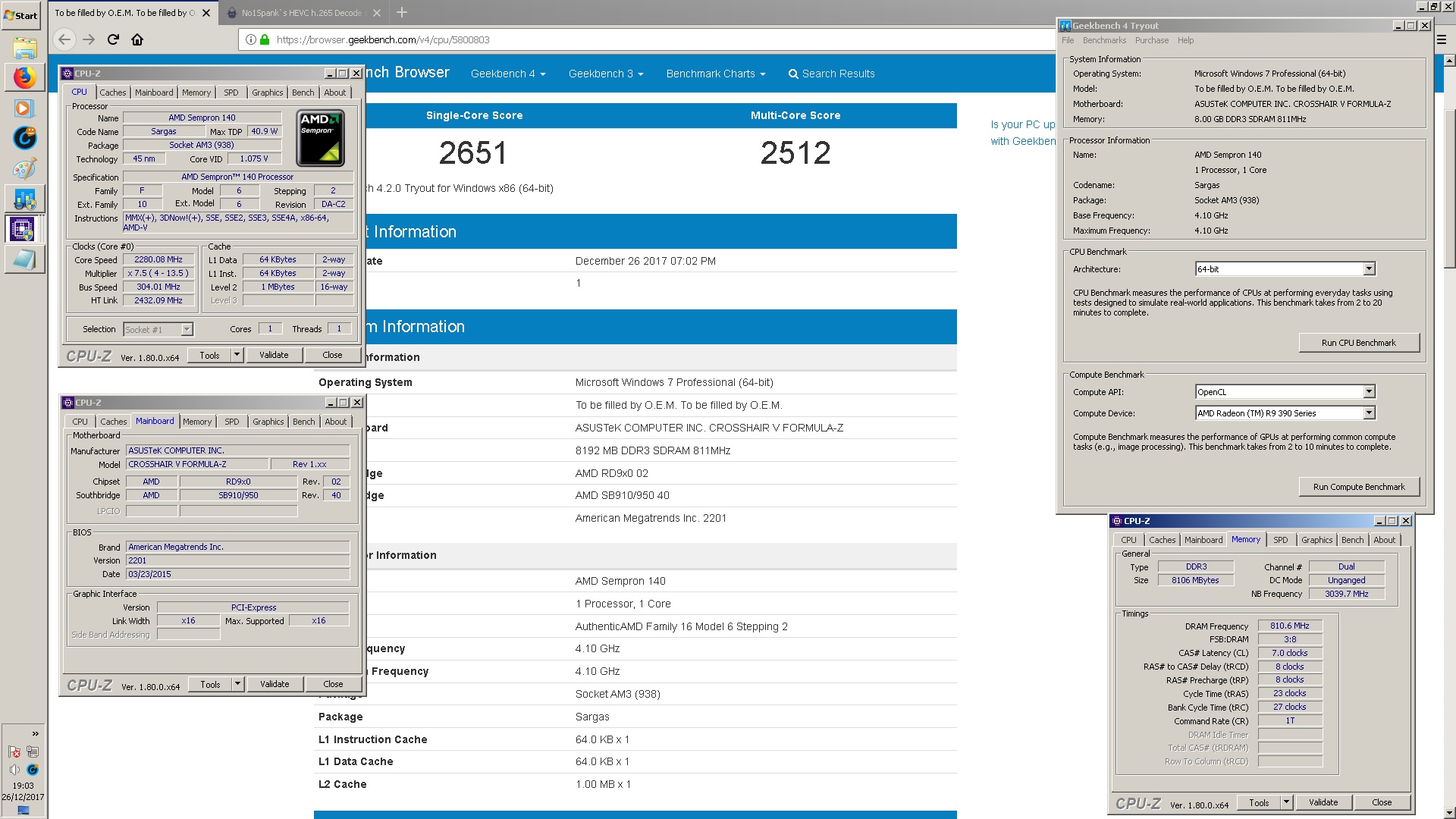Screen dimensions: 1456x819
Task: Open the Geekbench 4 dropdown menu
Action: [508, 74]
